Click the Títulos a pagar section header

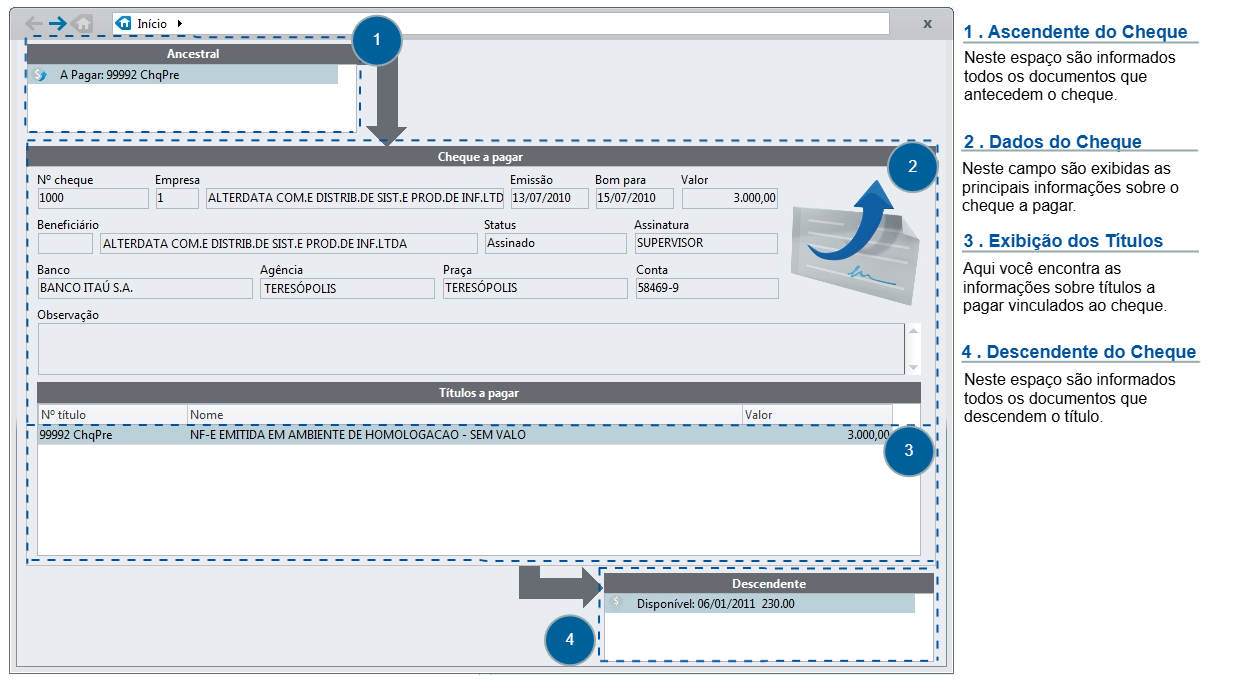click(x=479, y=393)
